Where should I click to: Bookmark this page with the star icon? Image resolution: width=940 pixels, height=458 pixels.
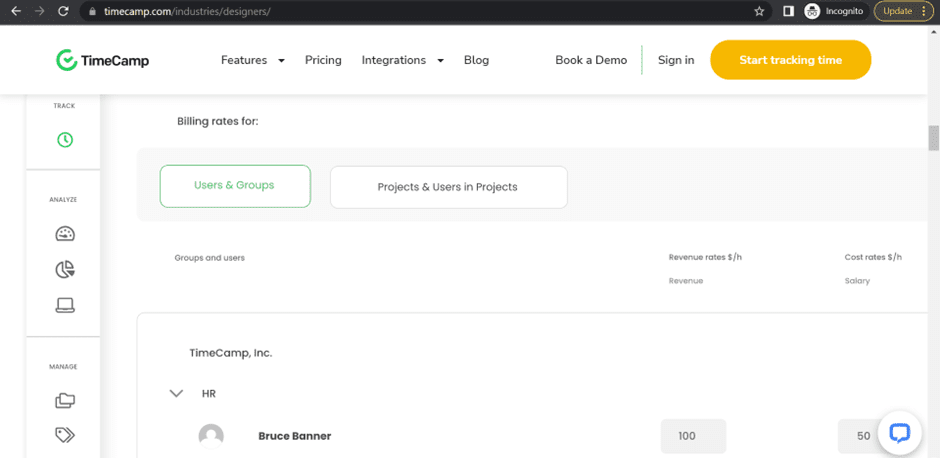[x=759, y=11]
